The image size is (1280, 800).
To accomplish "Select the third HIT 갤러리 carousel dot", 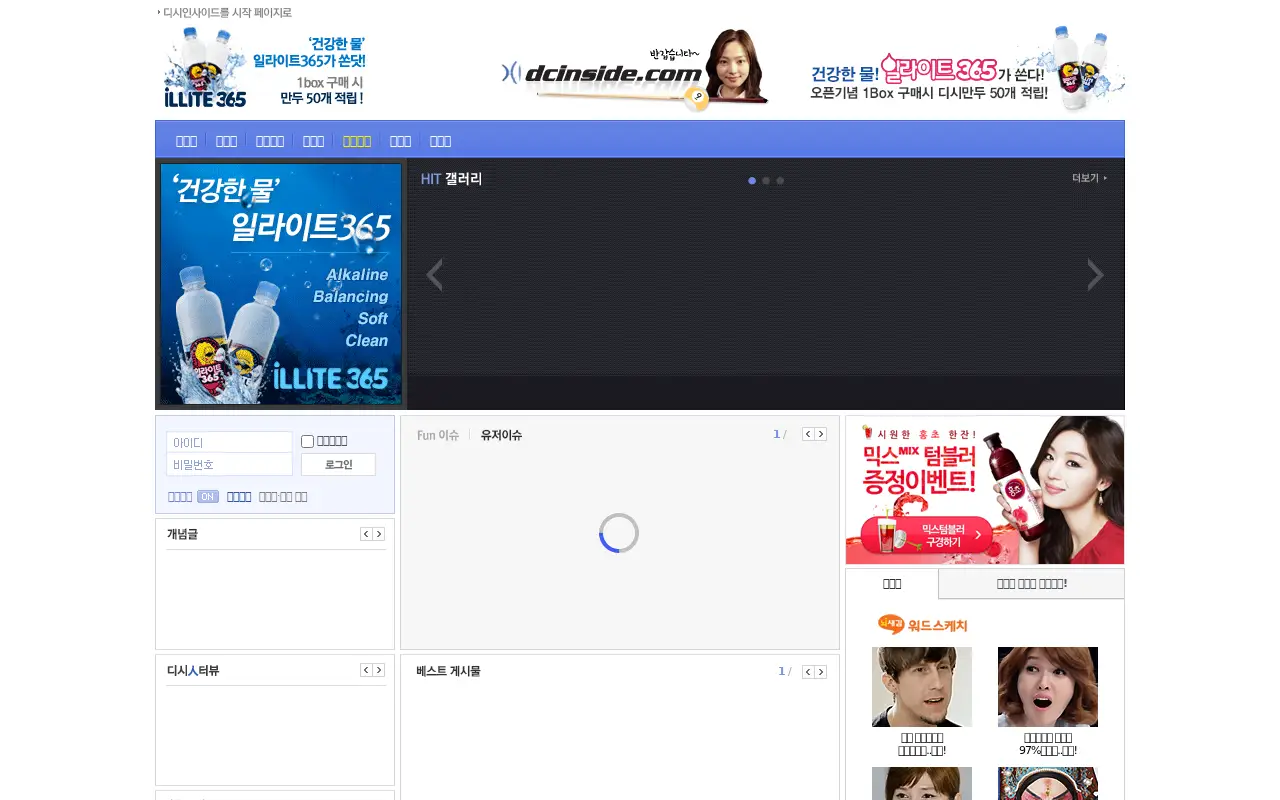I will click(780, 181).
